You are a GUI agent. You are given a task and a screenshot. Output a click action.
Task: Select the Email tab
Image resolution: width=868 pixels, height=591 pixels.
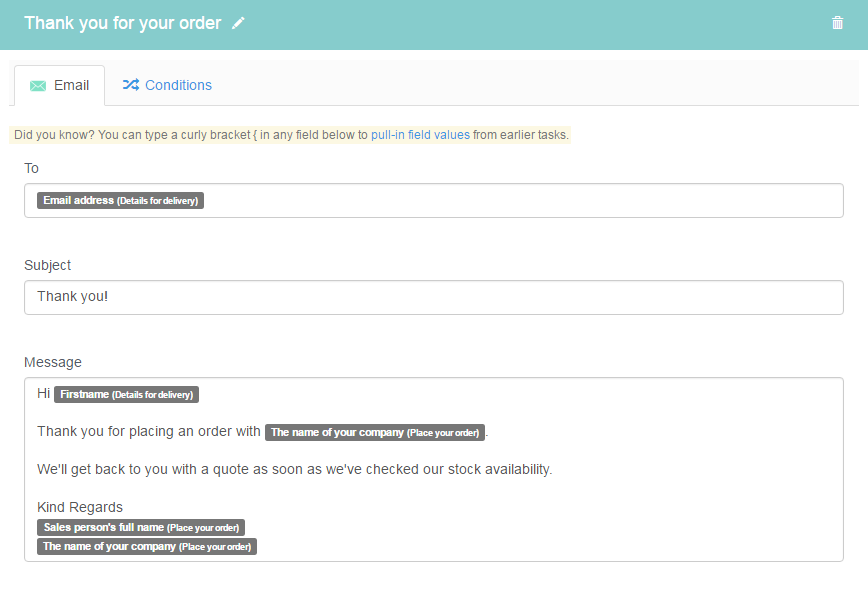pyautogui.click(x=60, y=85)
